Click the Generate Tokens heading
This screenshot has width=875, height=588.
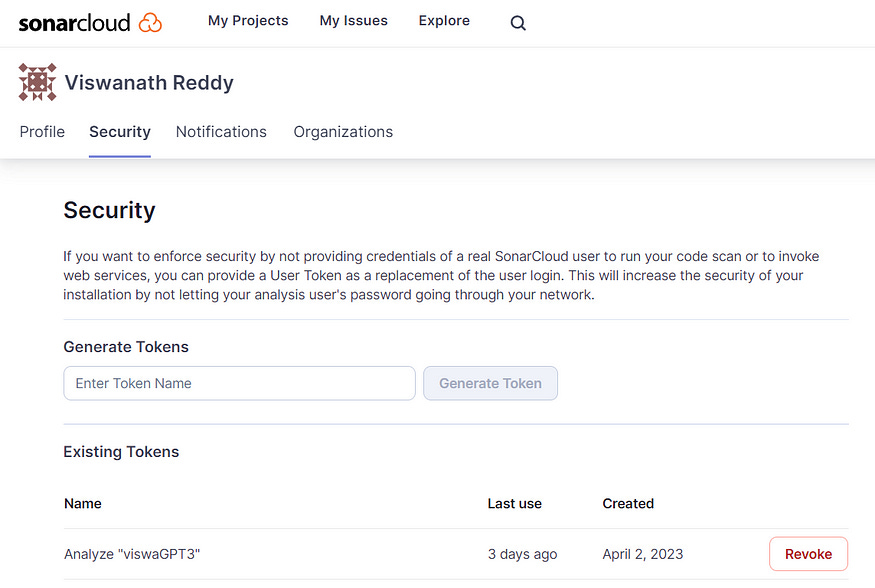tap(126, 347)
